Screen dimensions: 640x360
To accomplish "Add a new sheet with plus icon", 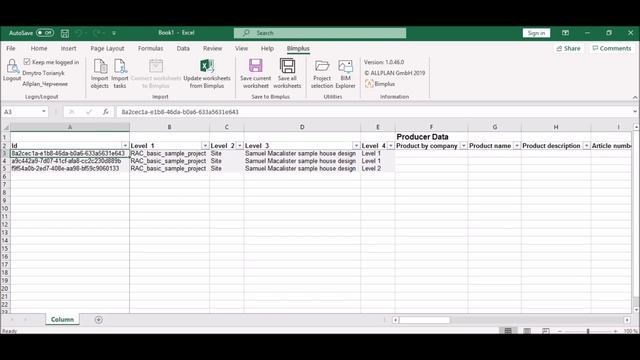I will 98,320.
